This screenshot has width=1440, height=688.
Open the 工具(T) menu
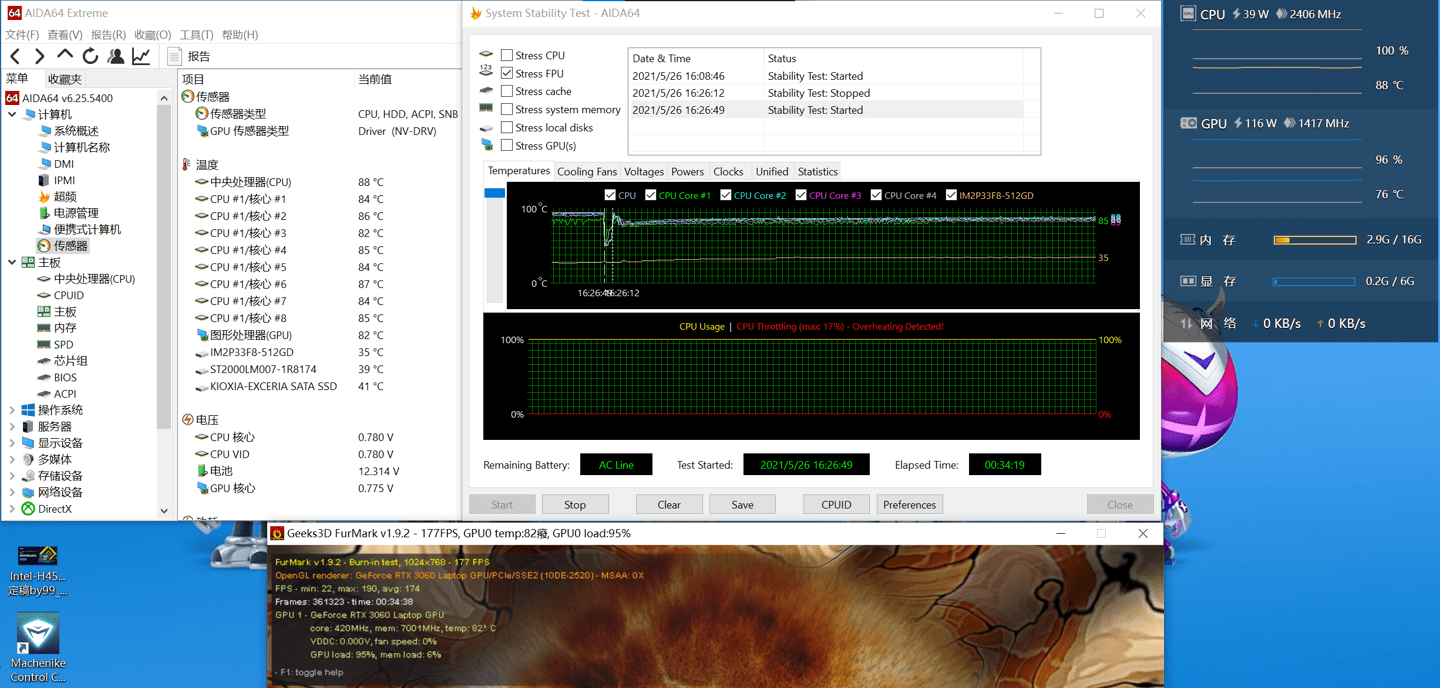tap(197, 35)
